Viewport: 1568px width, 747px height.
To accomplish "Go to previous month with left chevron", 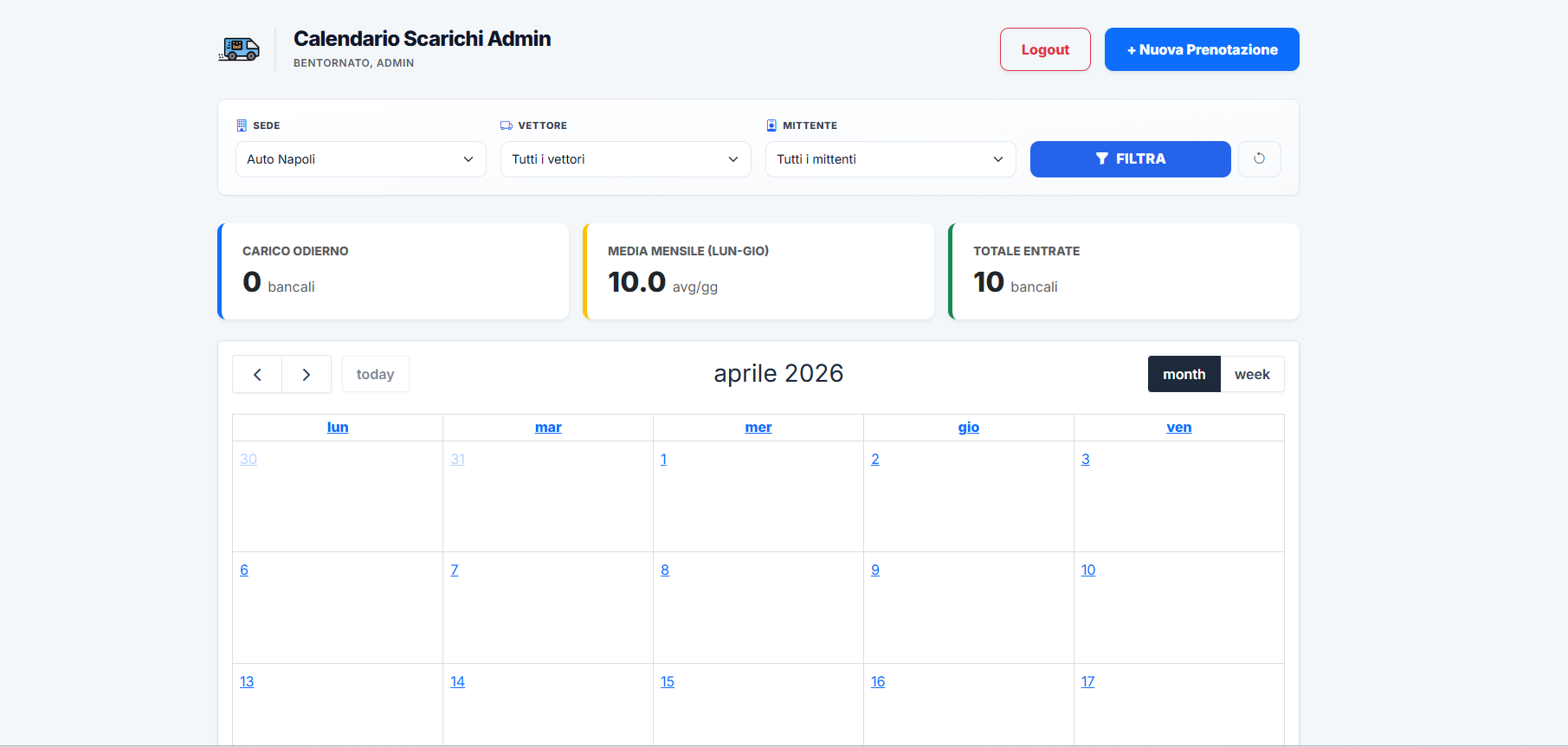I will [257, 374].
